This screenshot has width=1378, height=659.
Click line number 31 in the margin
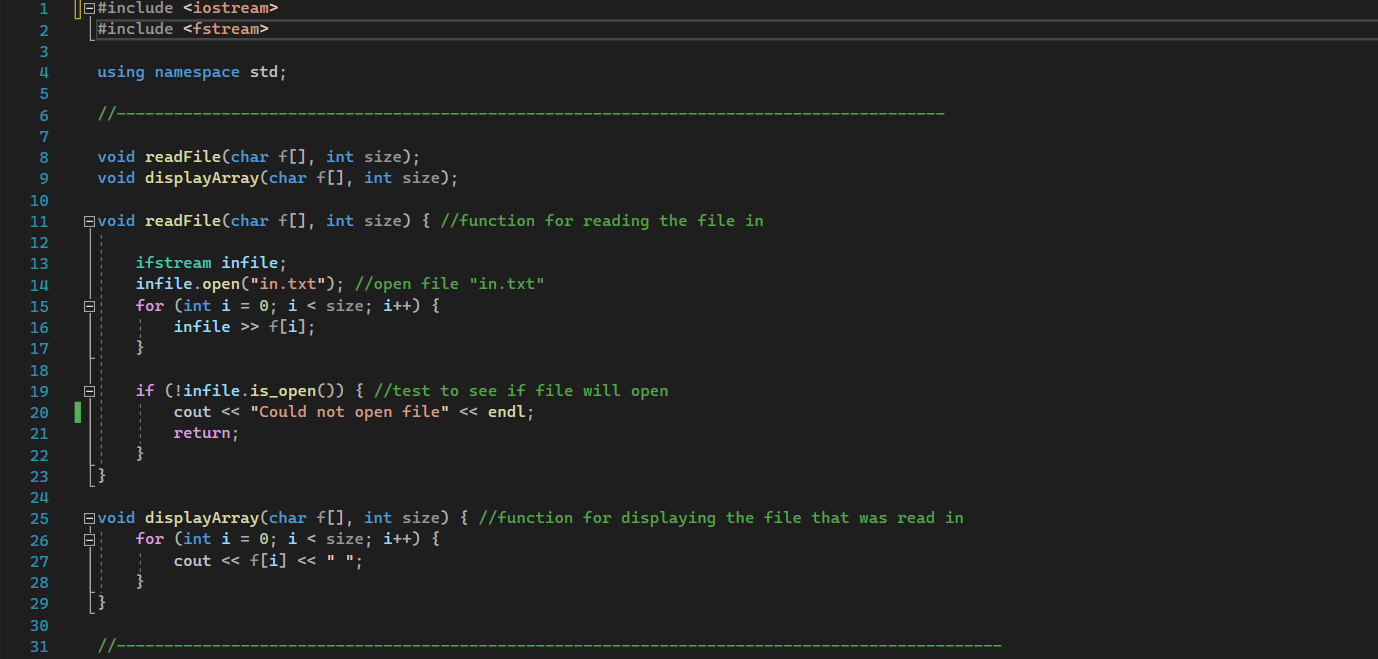point(39,646)
